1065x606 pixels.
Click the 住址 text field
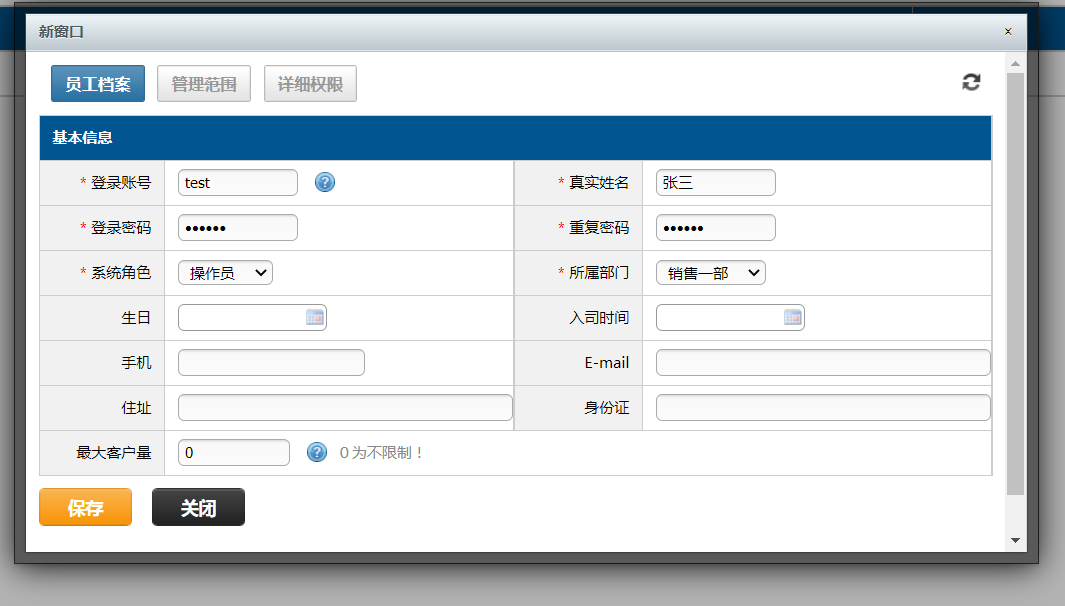[x=345, y=408]
